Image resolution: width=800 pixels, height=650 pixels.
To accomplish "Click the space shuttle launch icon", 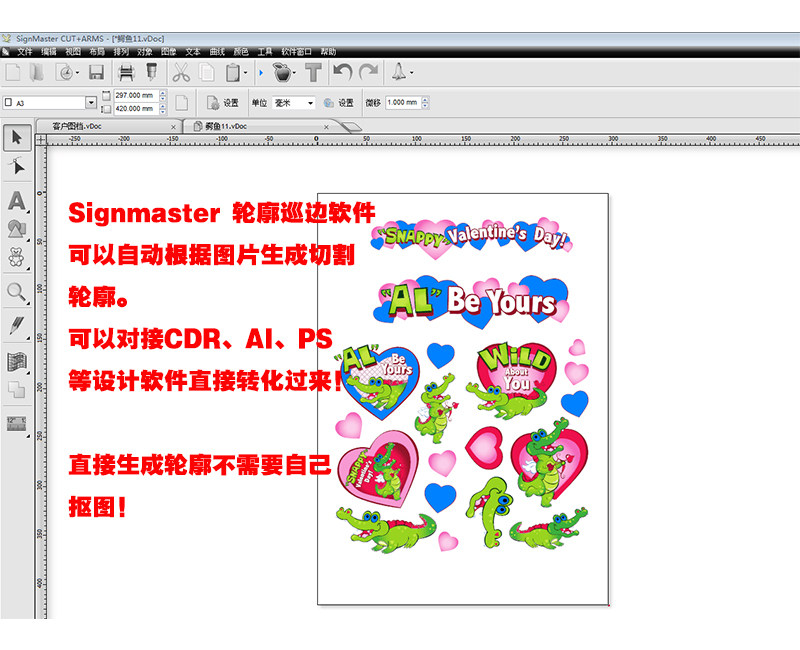I will 399,72.
